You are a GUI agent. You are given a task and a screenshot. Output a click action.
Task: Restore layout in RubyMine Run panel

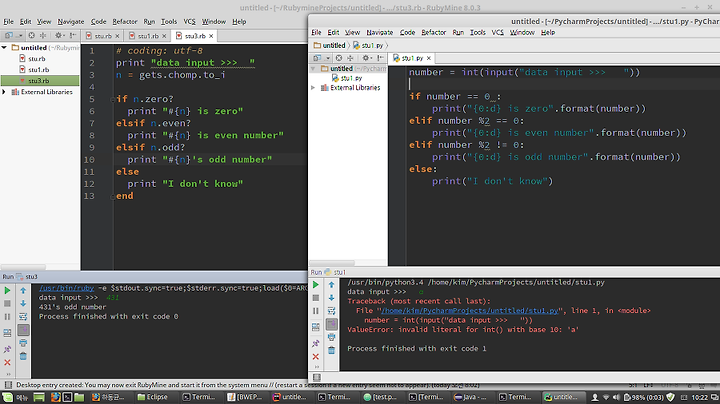(7, 333)
